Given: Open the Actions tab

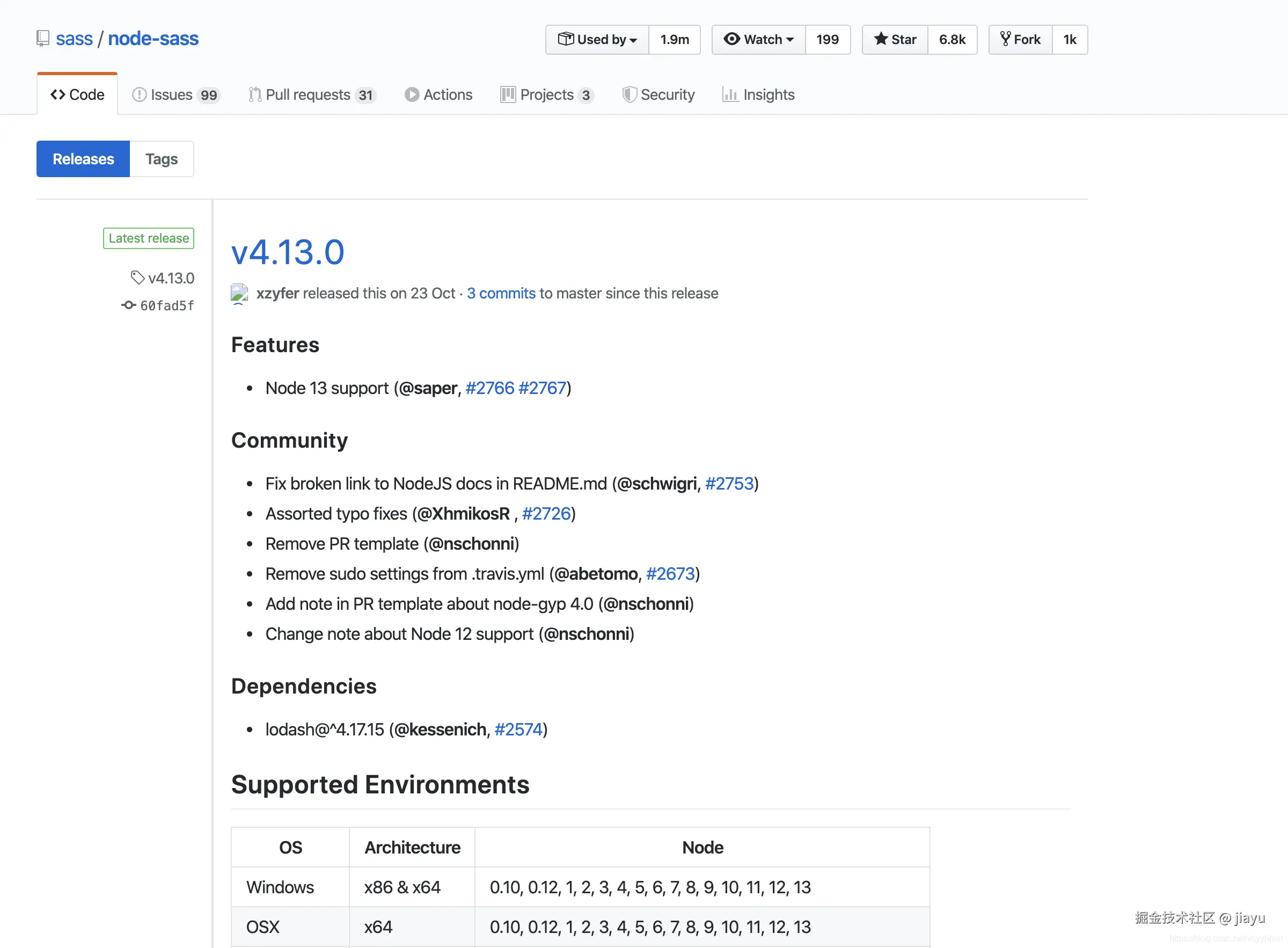Looking at the screenshot, I should (438, 94).
